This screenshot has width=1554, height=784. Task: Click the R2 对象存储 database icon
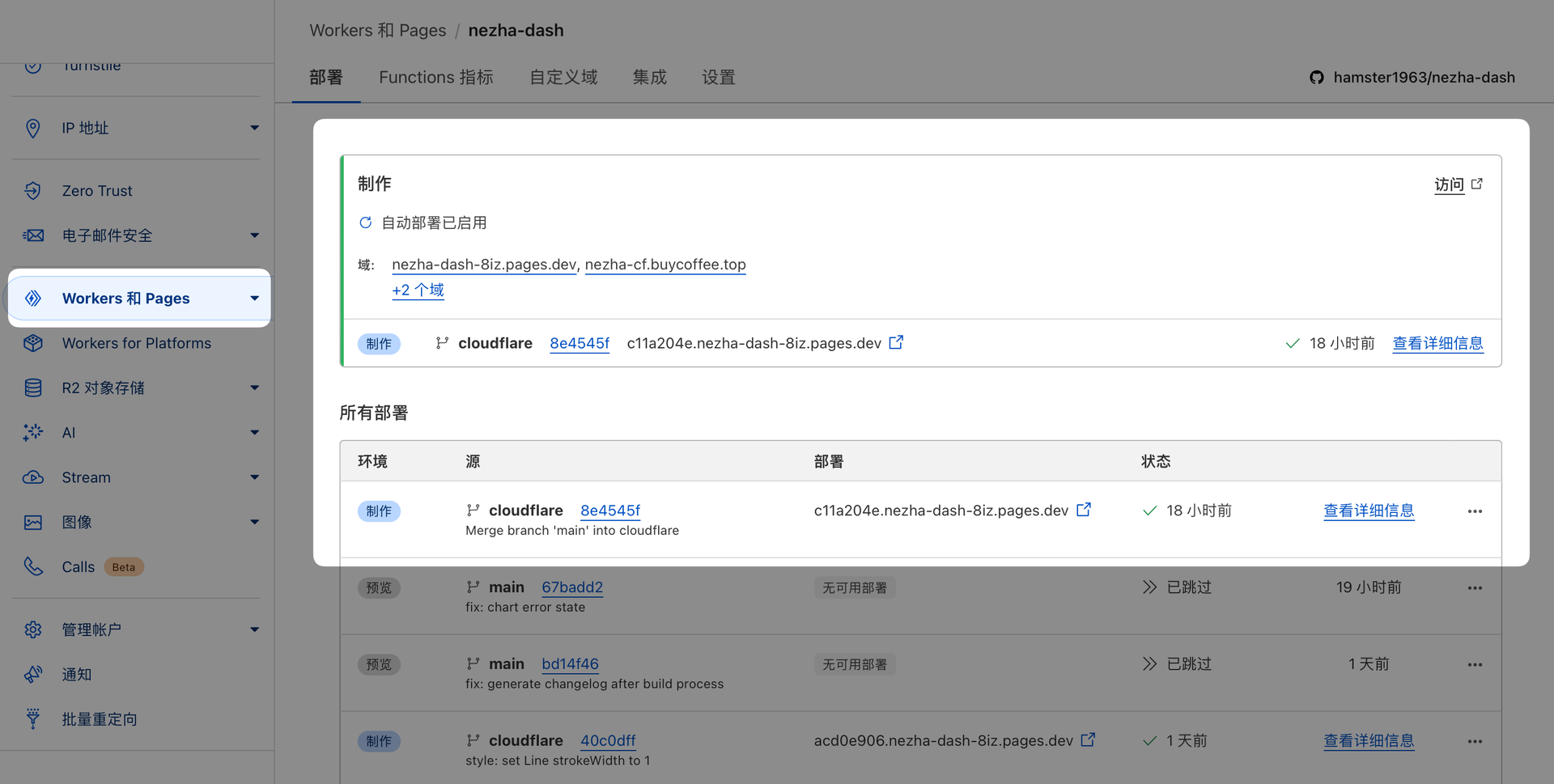click(x=32, y=388)
